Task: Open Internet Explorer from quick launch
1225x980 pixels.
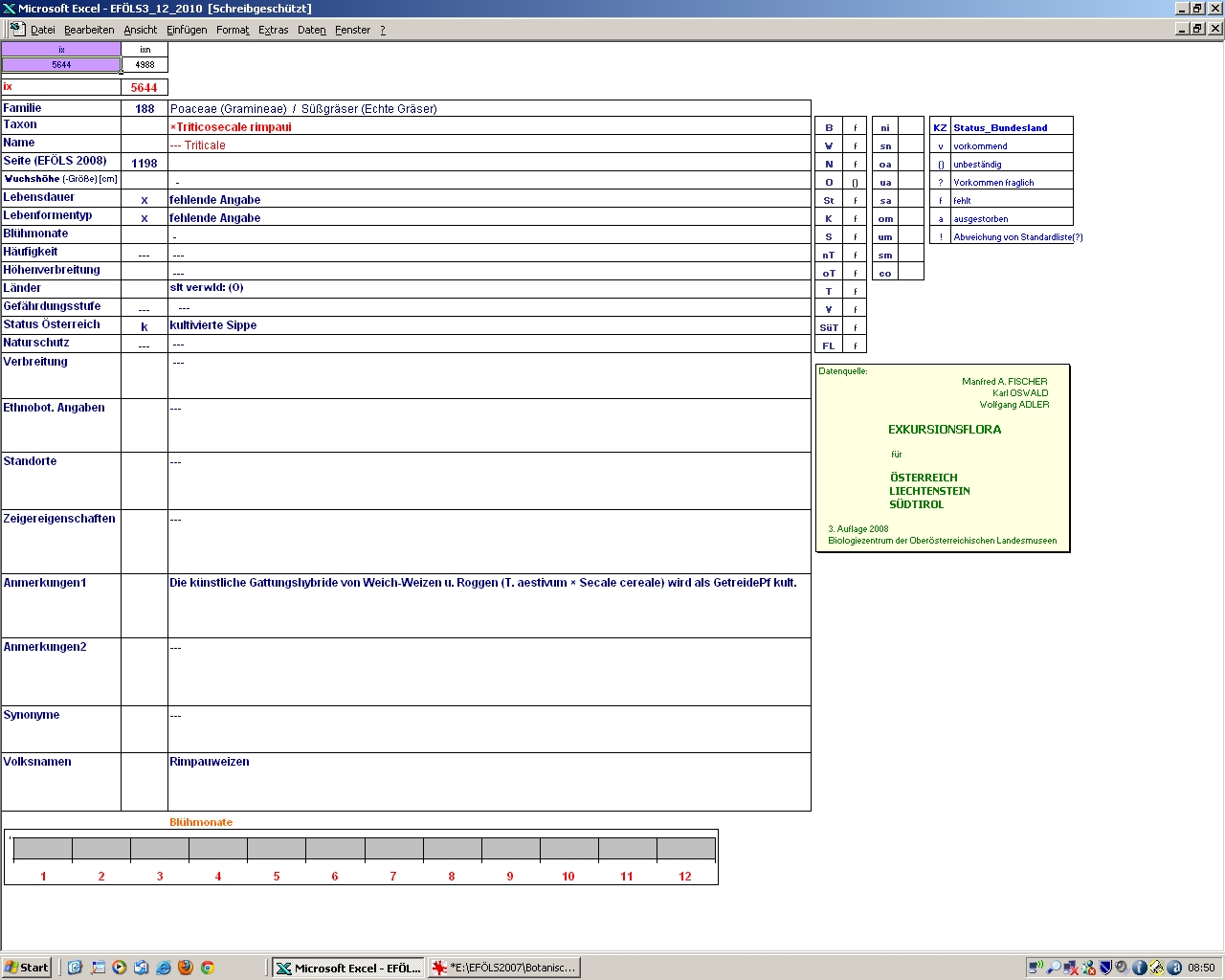Action: point(164,968)
